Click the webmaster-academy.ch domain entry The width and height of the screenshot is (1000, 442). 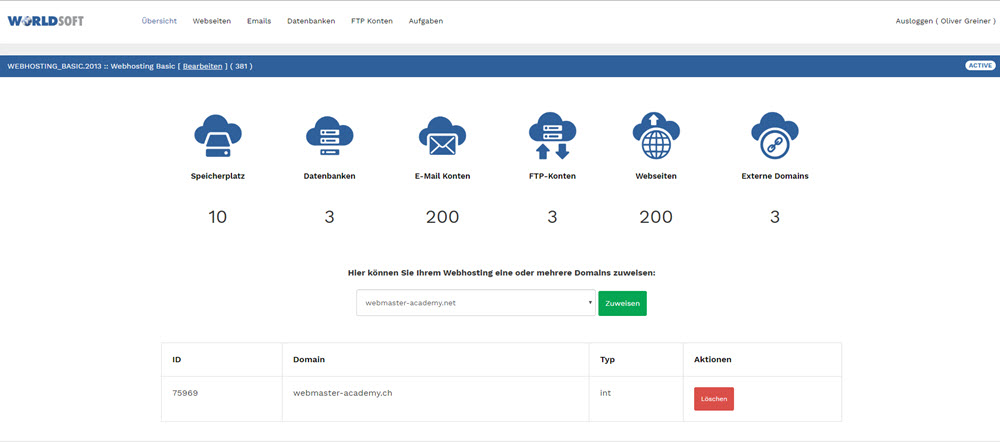342,393
